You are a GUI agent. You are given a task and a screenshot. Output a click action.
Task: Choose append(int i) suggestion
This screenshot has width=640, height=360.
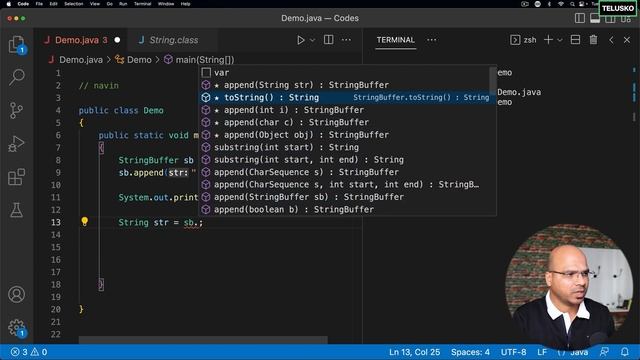point(345,110)
